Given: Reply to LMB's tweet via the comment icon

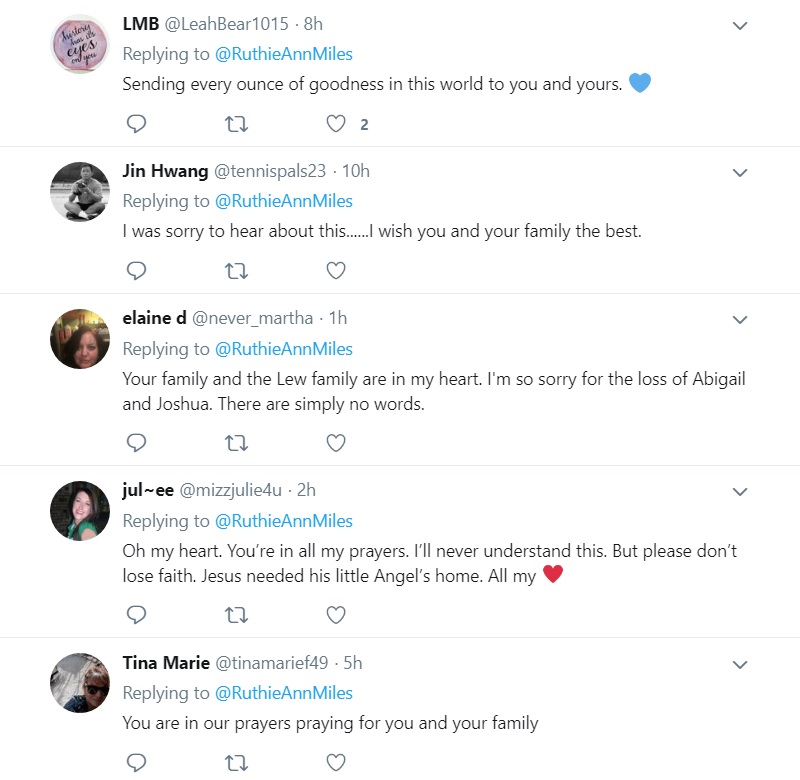Looking at the screenshot, I should coord(136,123).
